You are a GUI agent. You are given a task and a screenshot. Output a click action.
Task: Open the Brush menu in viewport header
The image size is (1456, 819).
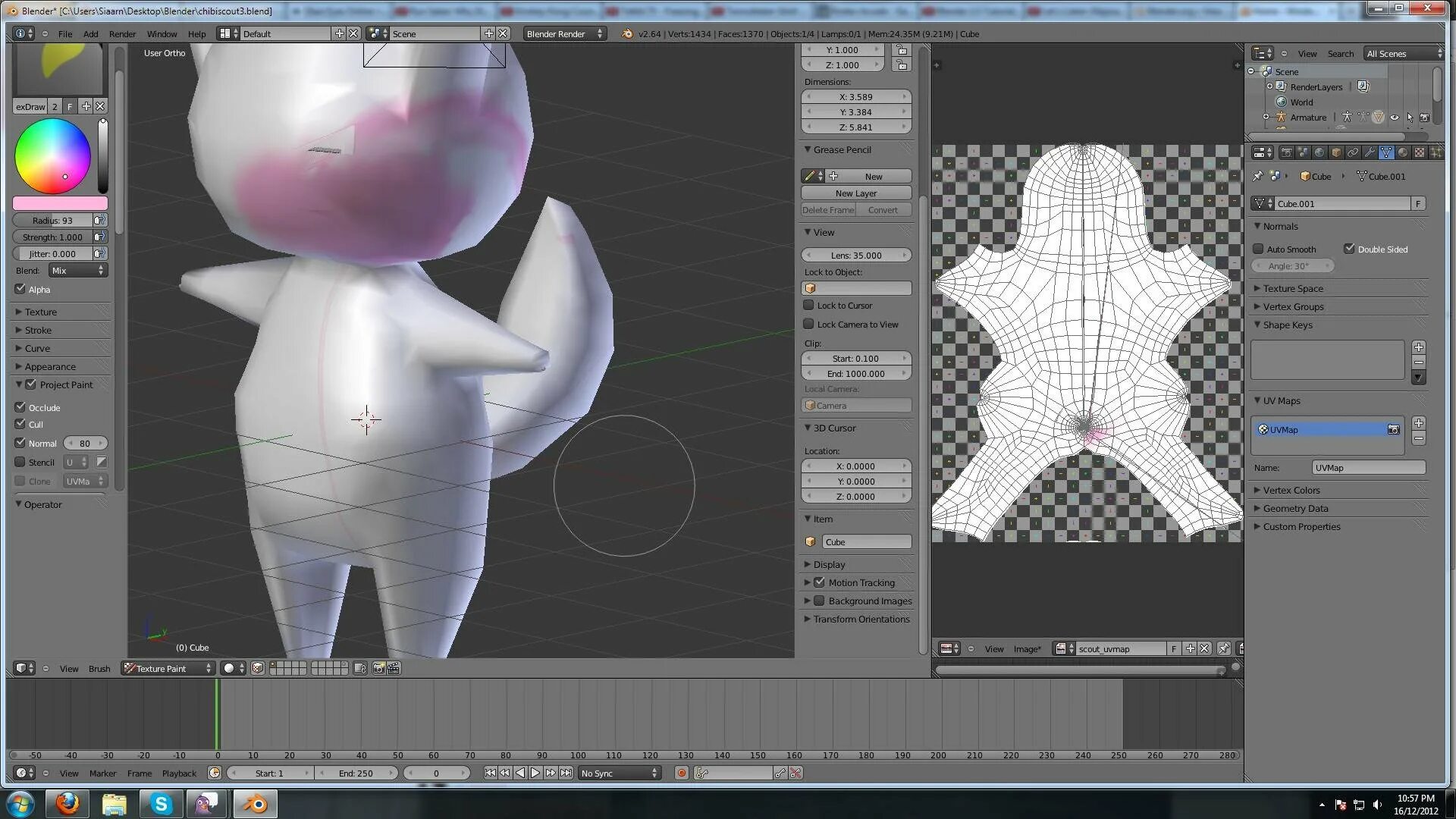click(99, 669)
